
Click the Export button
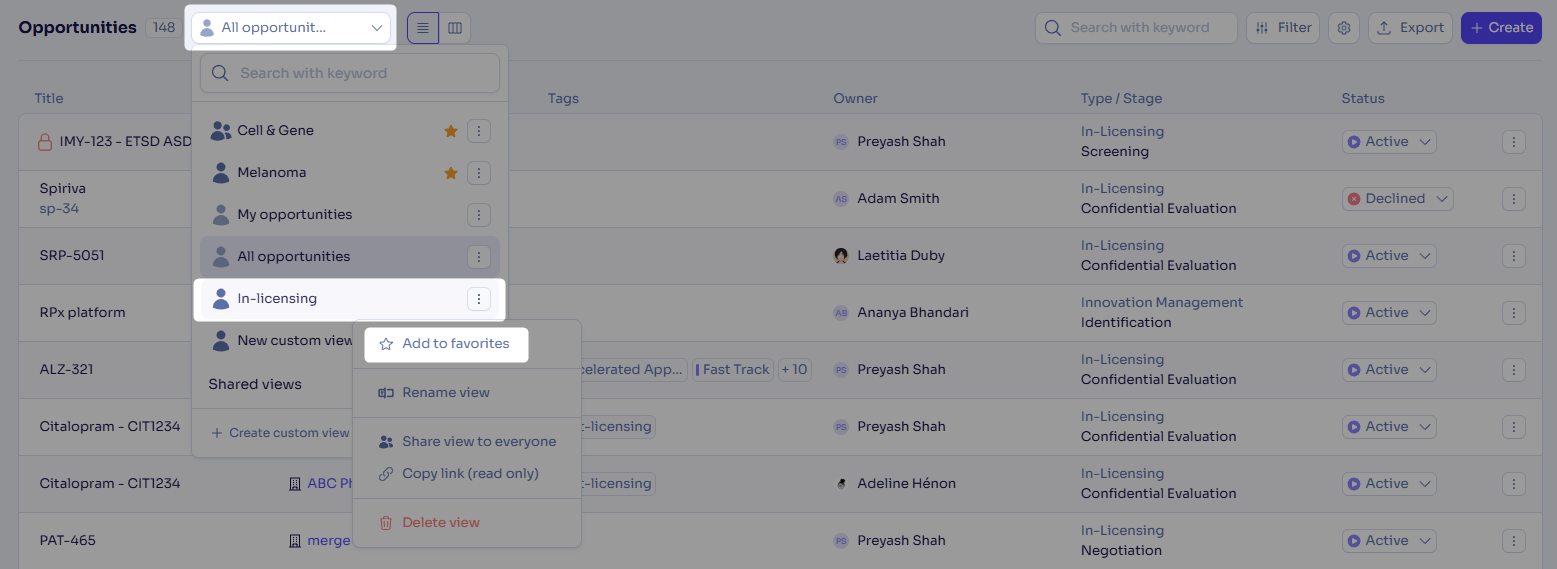(x=1410, y=28)
